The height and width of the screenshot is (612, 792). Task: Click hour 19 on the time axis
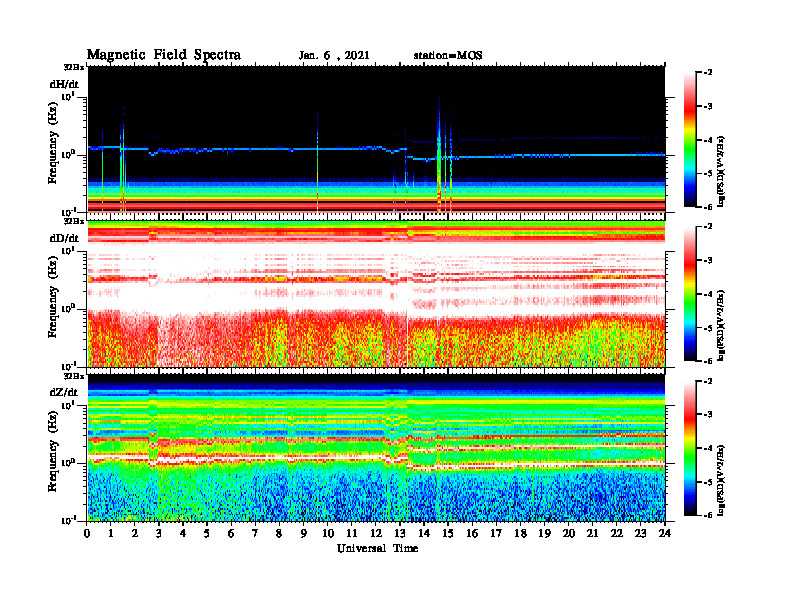544,534
